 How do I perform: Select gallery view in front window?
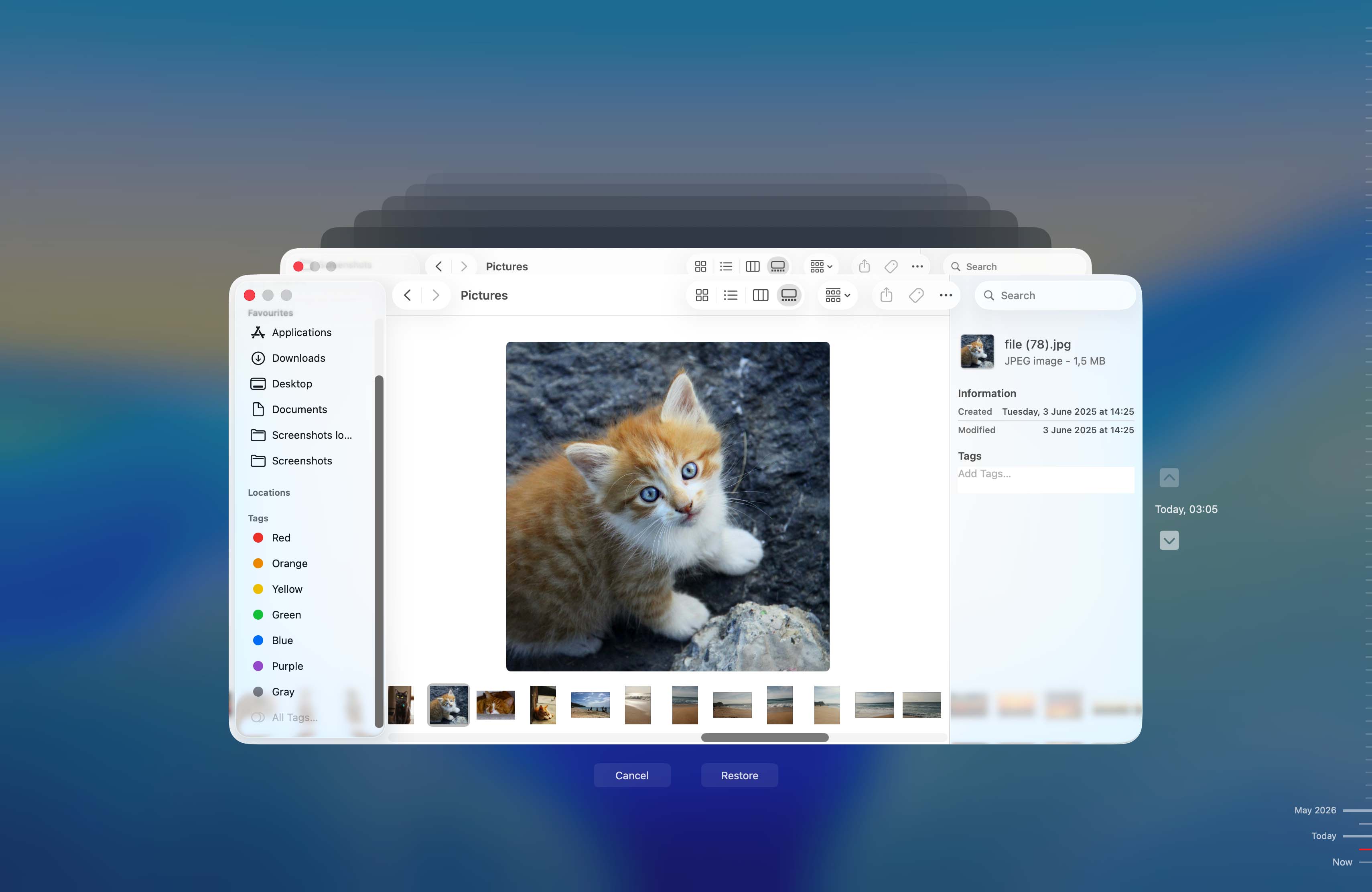[789, 296]
